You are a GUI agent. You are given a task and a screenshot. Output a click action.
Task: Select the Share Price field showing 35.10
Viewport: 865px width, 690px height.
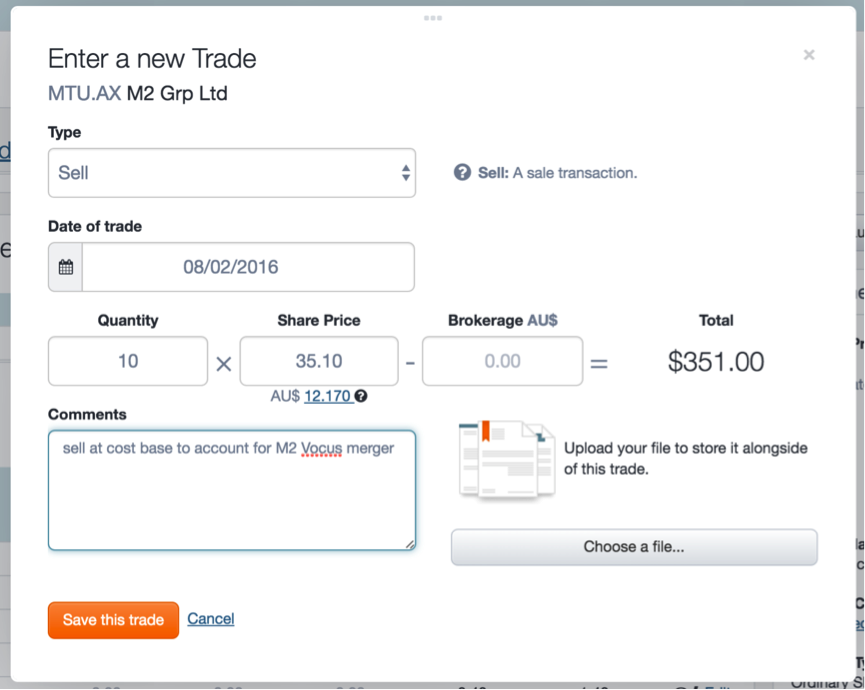pos(318,361)
